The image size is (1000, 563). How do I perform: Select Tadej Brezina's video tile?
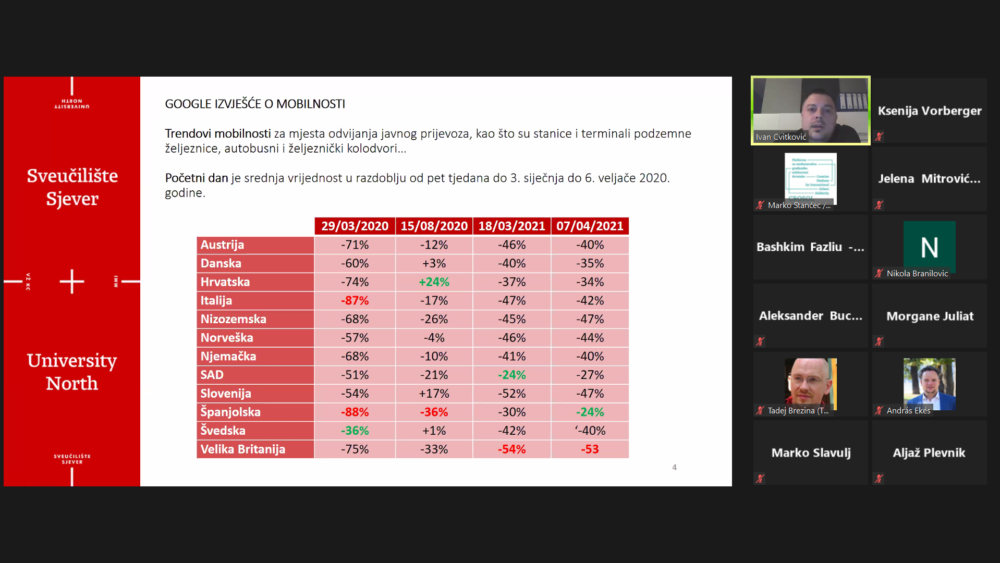811,384
